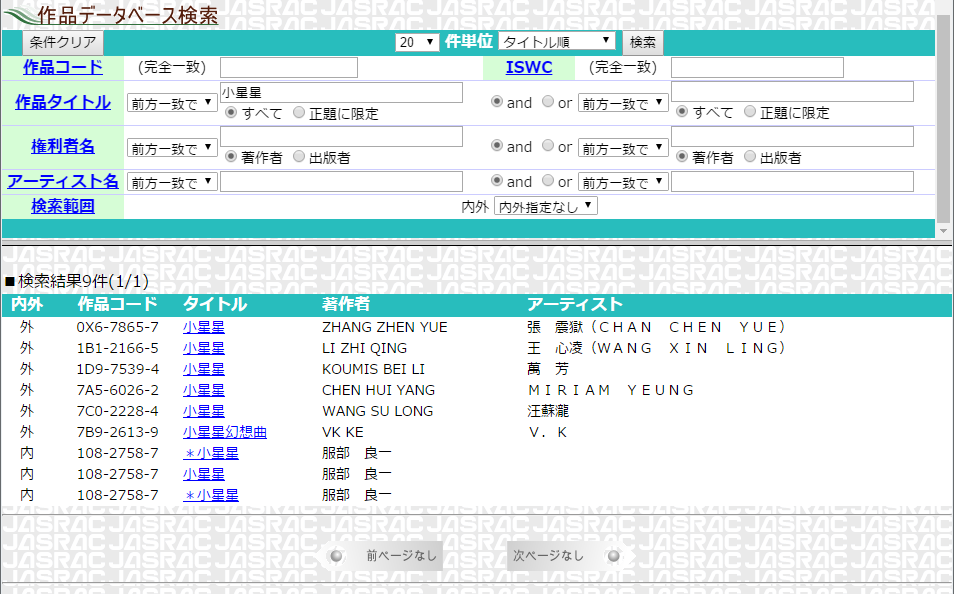Click work code 0X6-7865-7
Screen dimensions: 954x594
point(117,327)
